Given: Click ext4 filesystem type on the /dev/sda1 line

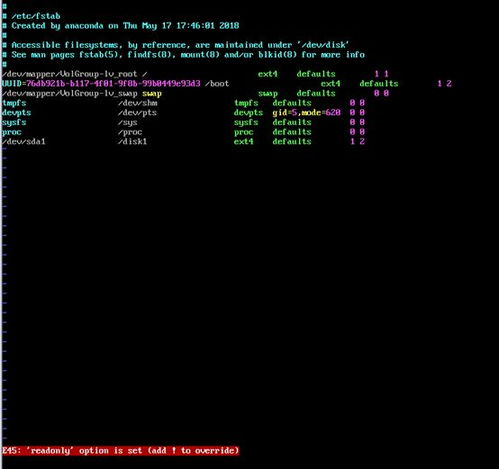Looking at the screenshot, I should point(244,142).
